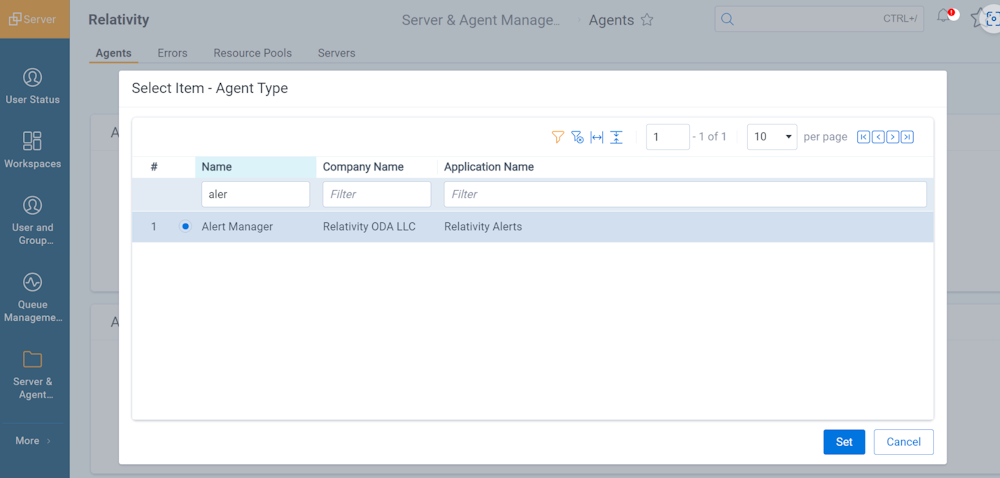This screenshot has height=478, width=1000.
Task: Open the 10 per page dropdown
Action: [x=772, y=137]
